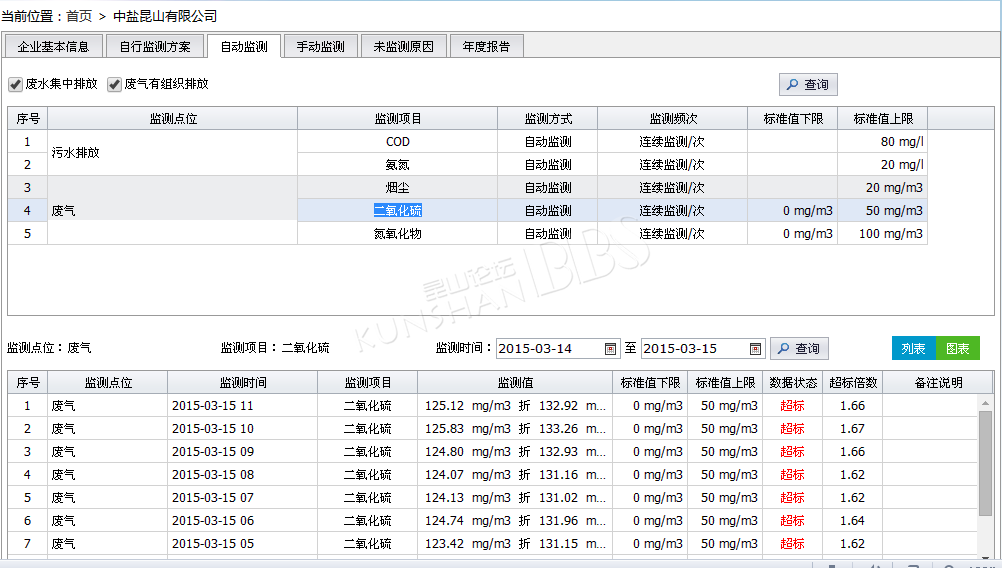1002x568 pixels.
Task: Click the 首页 breadcrumb link
Action: point(80,16)
